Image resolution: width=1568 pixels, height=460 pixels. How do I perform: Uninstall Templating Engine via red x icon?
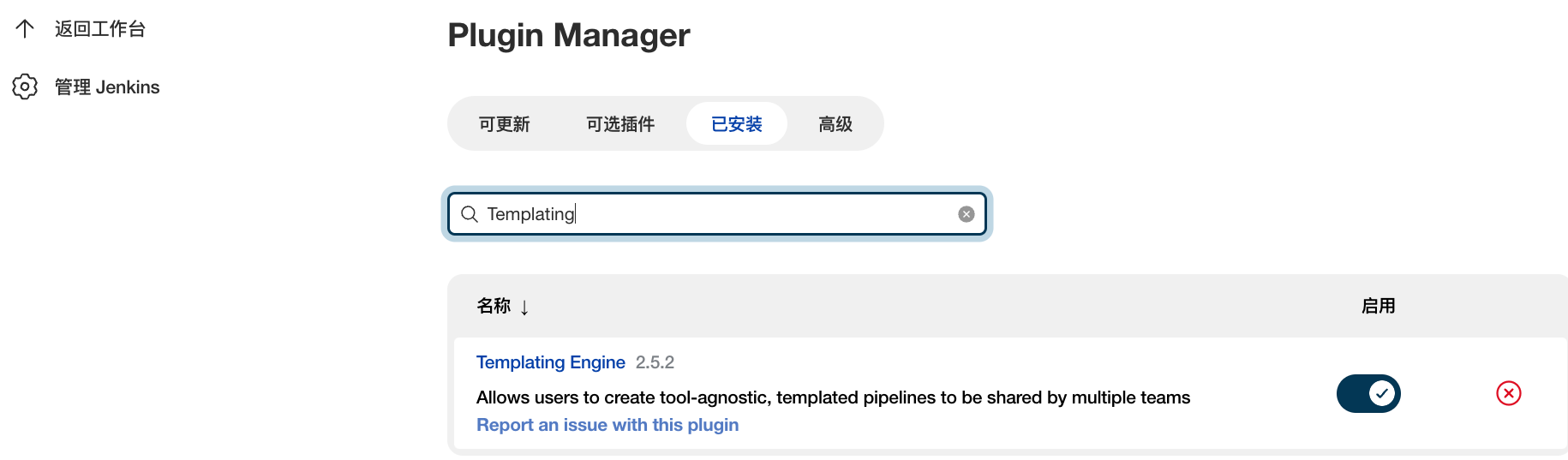click(1509, 393)
